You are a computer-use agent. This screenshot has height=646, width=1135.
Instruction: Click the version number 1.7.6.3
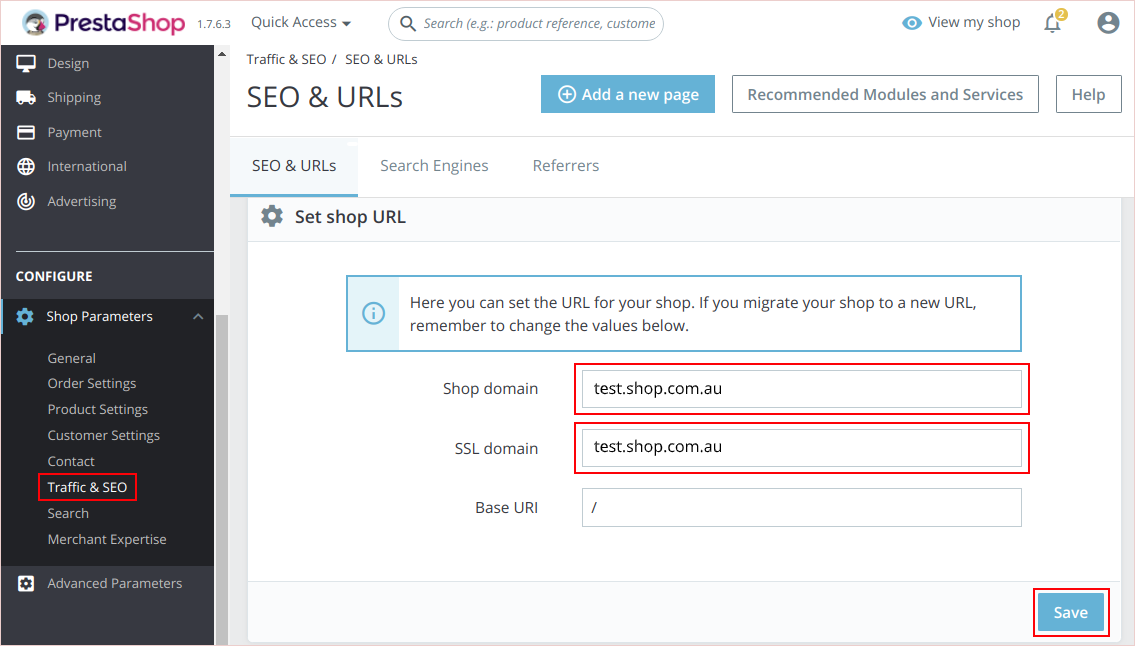(214, 24)
